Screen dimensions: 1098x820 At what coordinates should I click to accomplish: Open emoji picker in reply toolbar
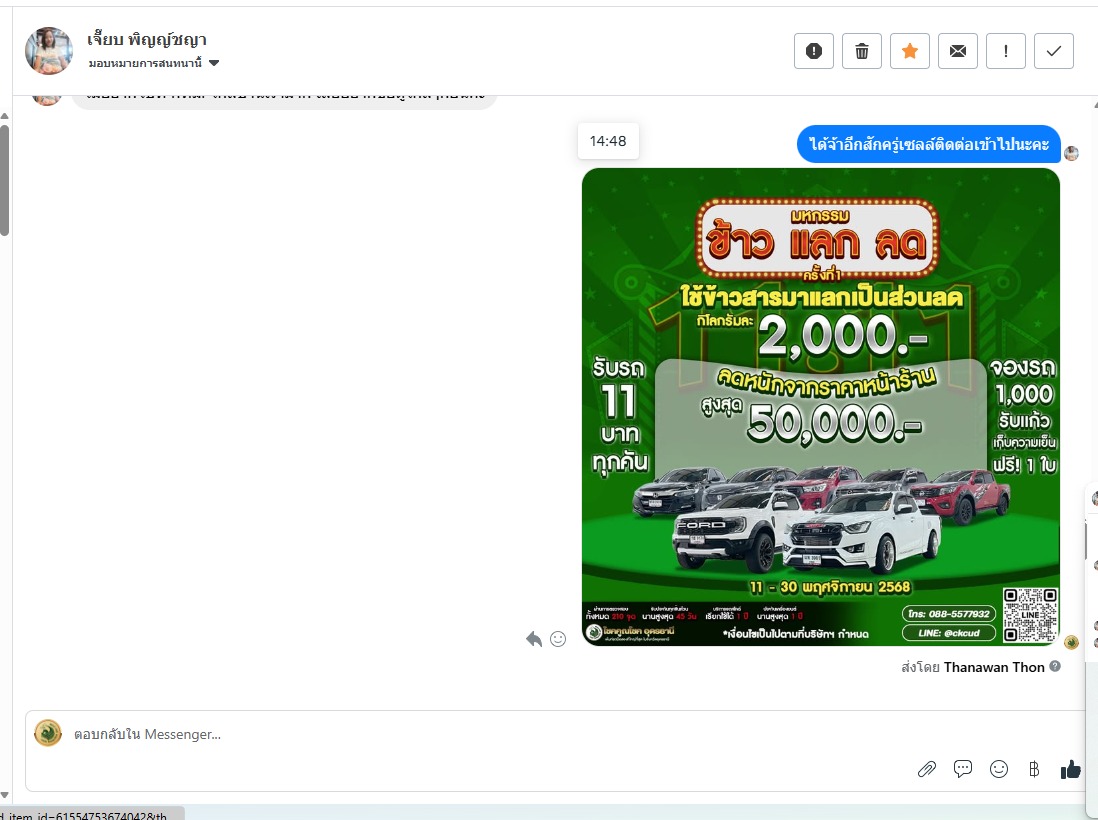(999, 770)
